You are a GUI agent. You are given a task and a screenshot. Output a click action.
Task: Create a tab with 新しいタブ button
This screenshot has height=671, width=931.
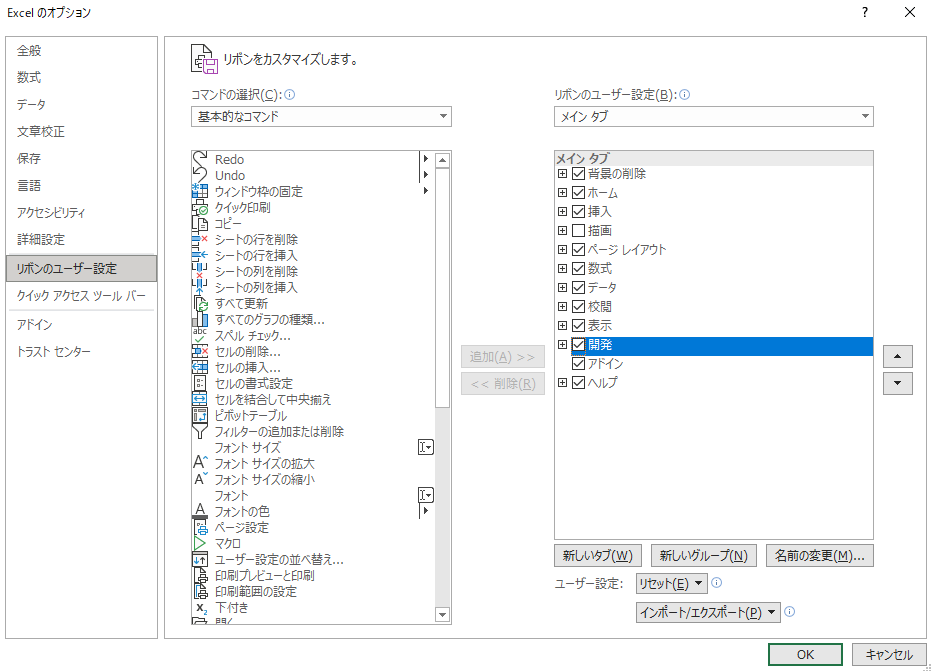tap(597, 555)
